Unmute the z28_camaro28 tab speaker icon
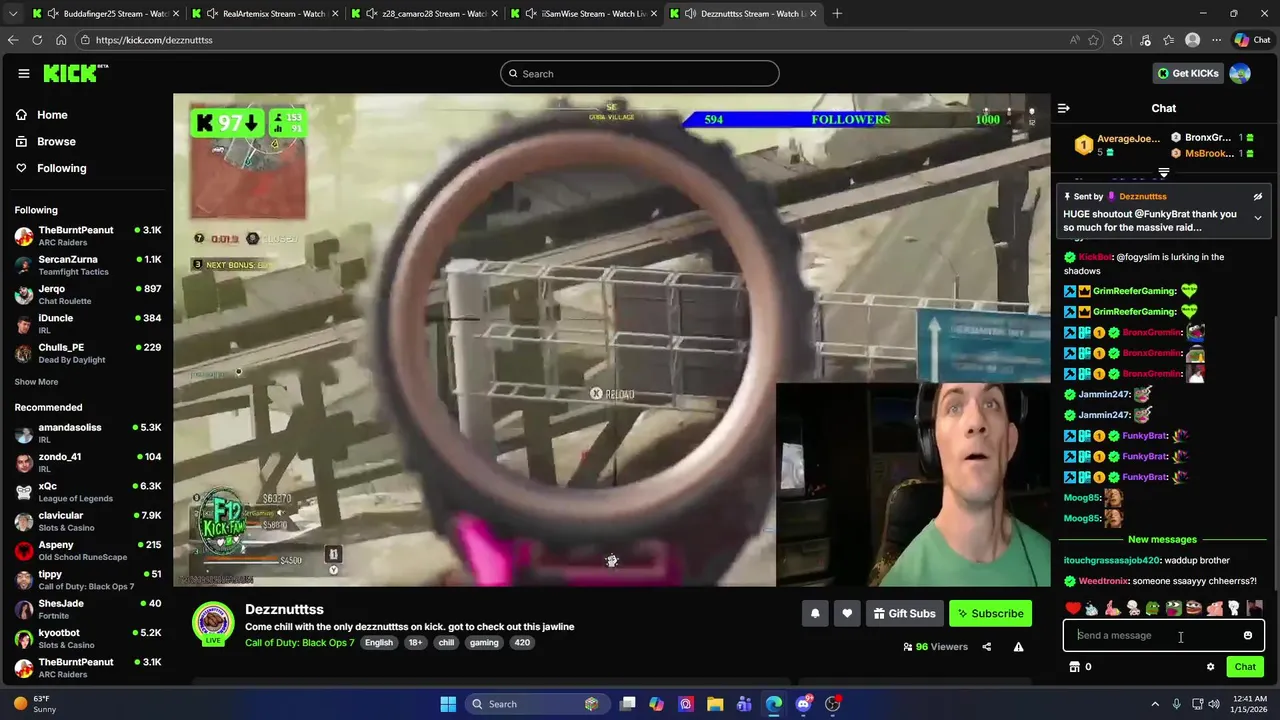This screenshot has width=1280, height=720. [372, 14]
